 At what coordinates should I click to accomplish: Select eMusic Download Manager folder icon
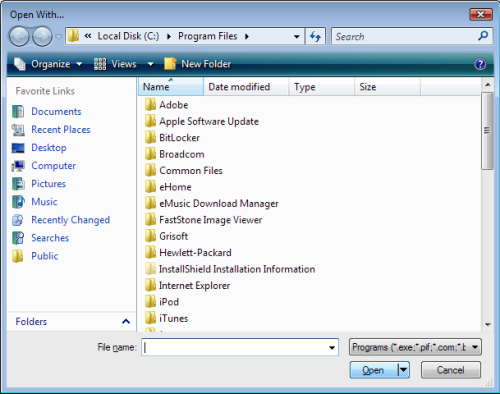point(150,203)
